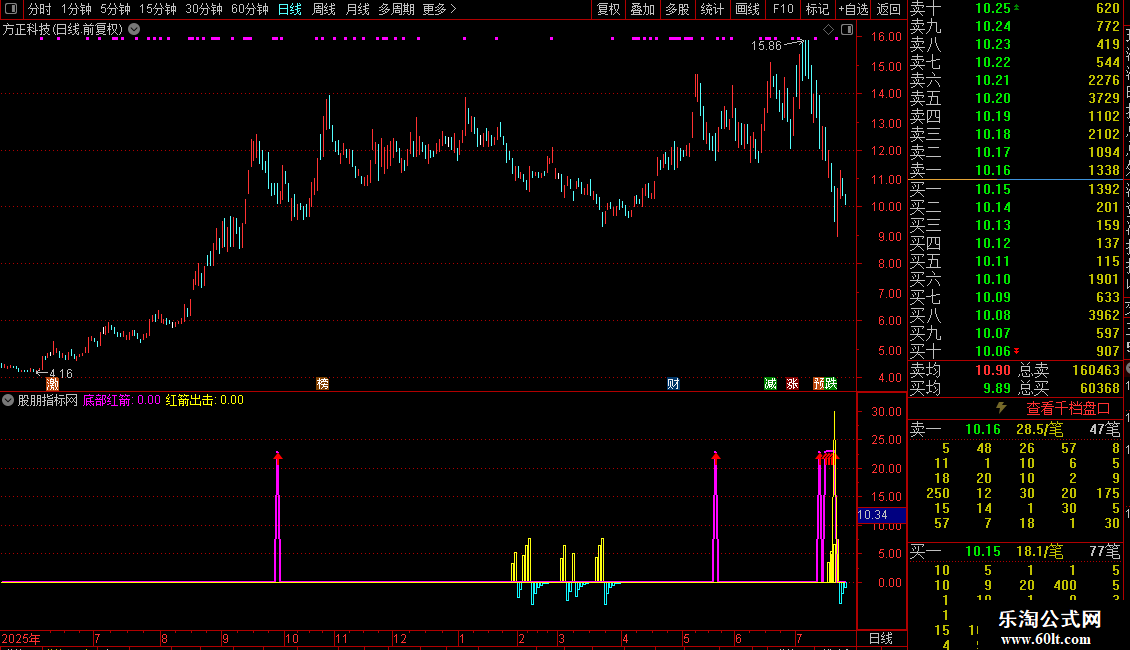This screenshot has width=1130, height=650.
Task: Select the 1分钟 period
Action: [76, 9]
